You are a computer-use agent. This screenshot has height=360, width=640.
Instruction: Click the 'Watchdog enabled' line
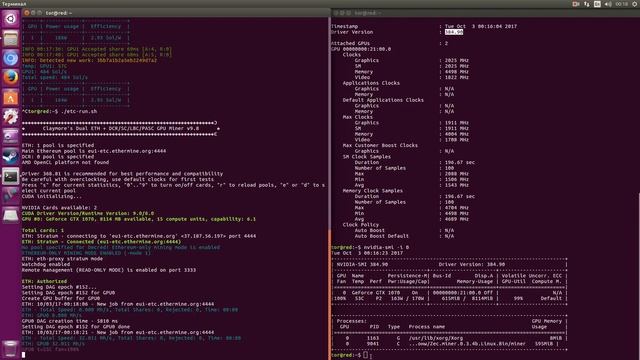point(46,264)
